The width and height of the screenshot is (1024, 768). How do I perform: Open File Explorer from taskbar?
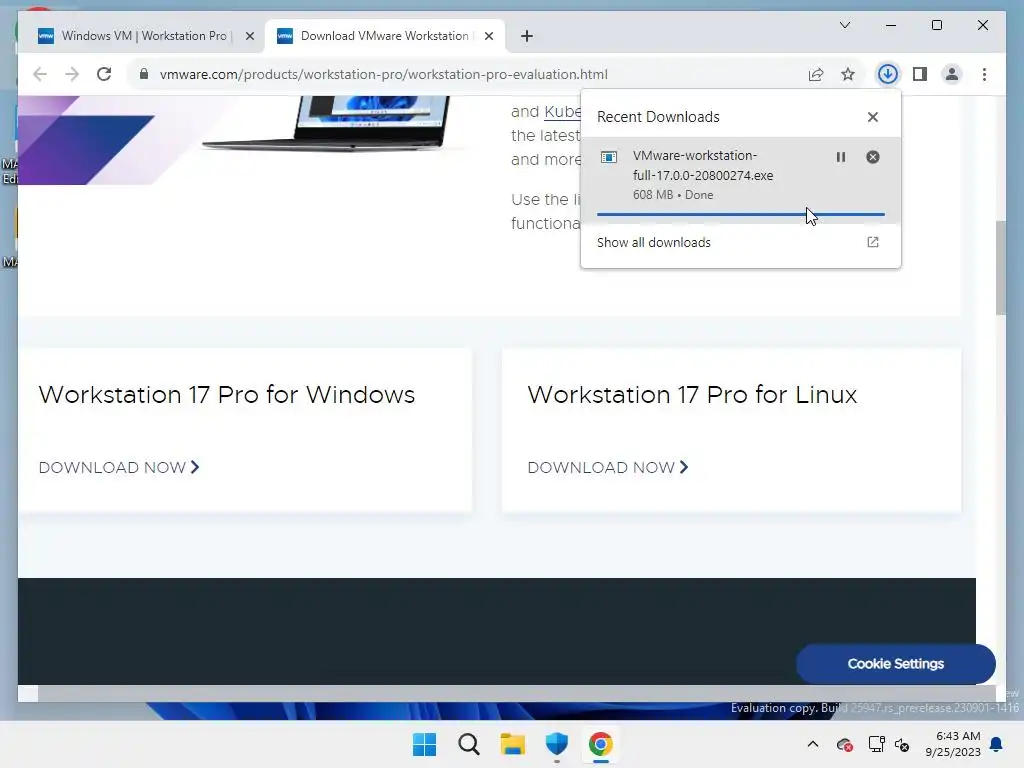[513, 744]
